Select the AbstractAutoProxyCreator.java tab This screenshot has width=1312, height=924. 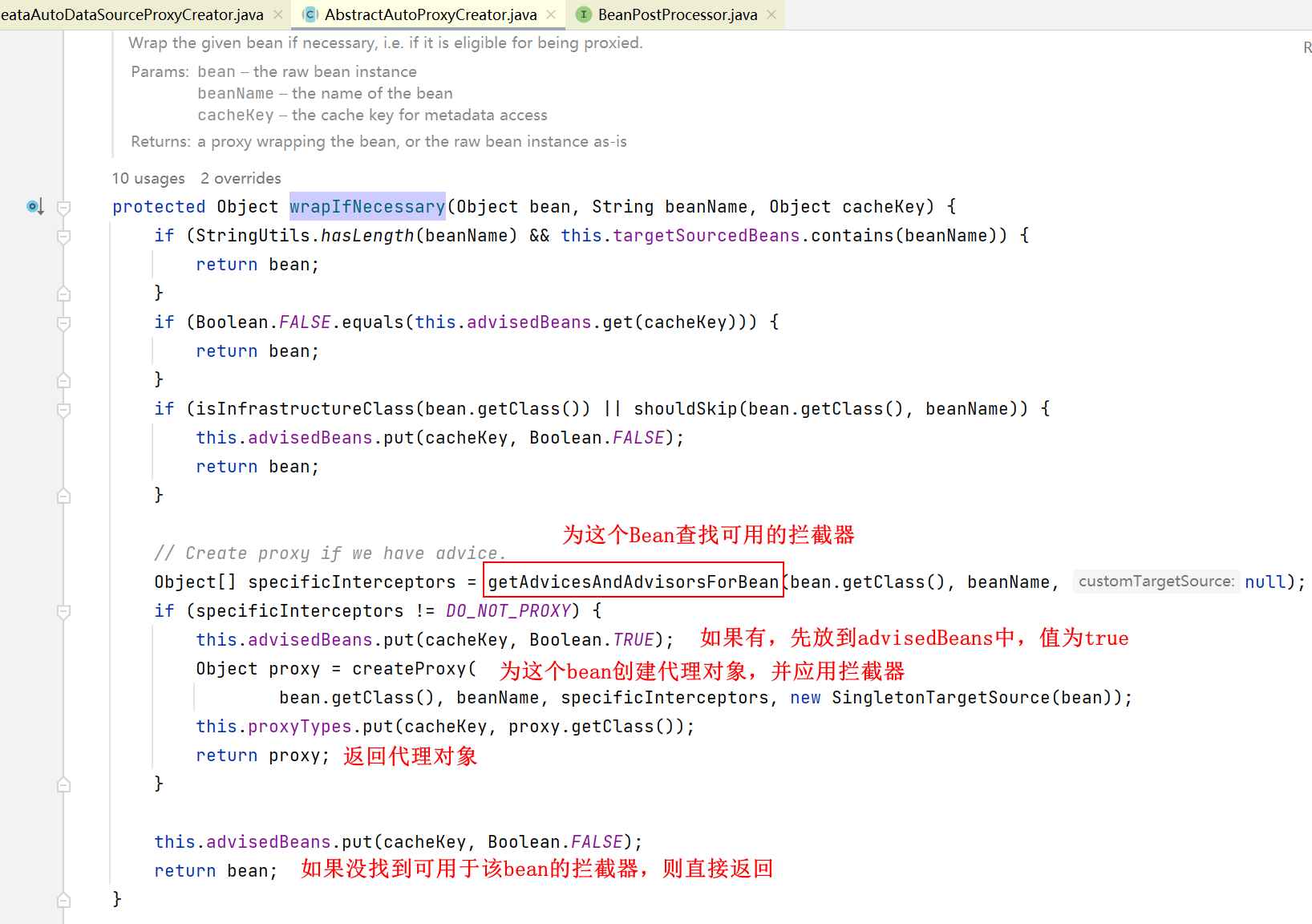pyautogui.click(x=430, y=14)
